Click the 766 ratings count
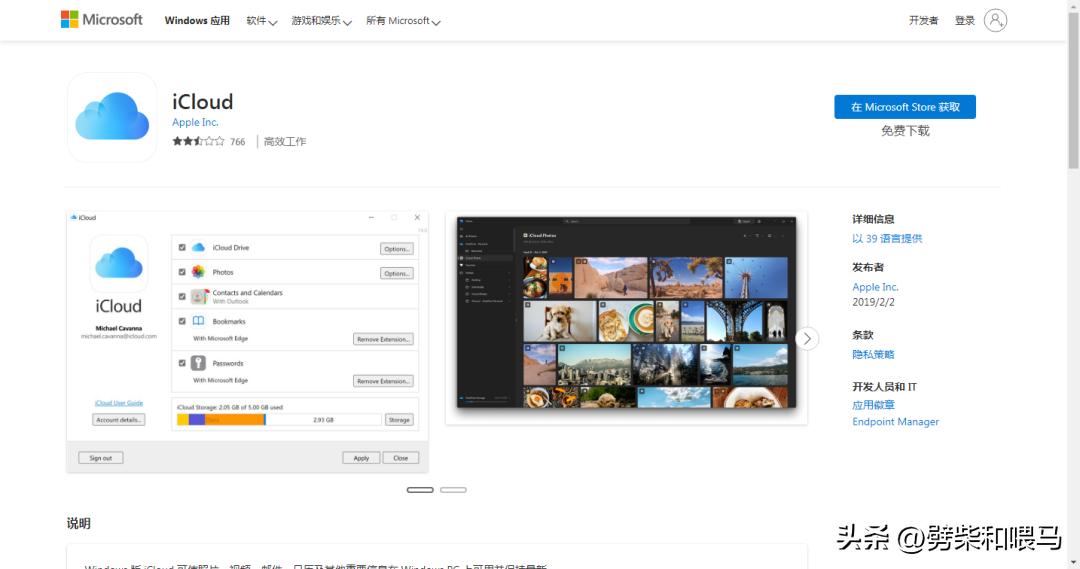1080x569 pixels. point(238,142)
